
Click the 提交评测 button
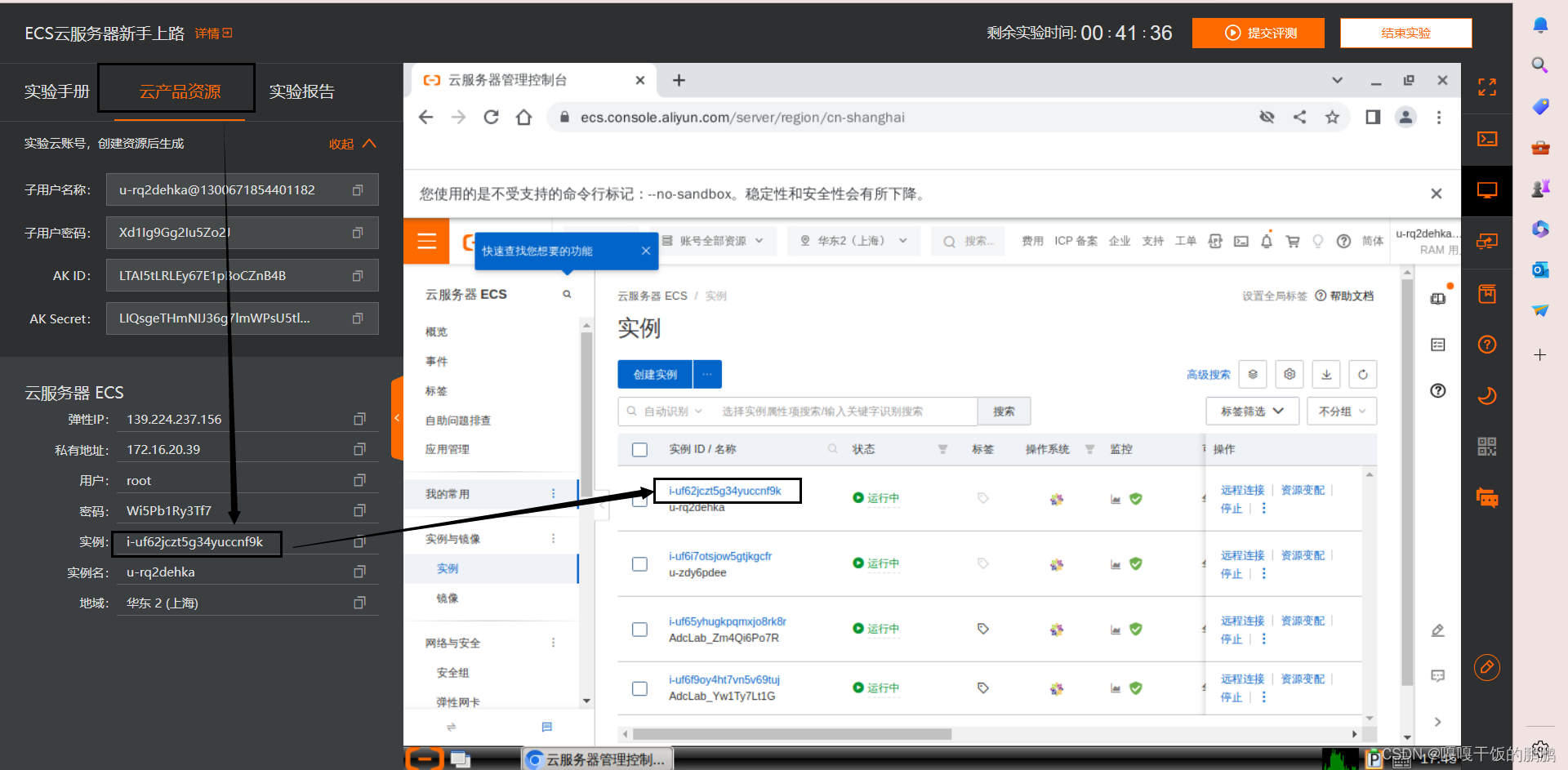[x=1258, y=33]
